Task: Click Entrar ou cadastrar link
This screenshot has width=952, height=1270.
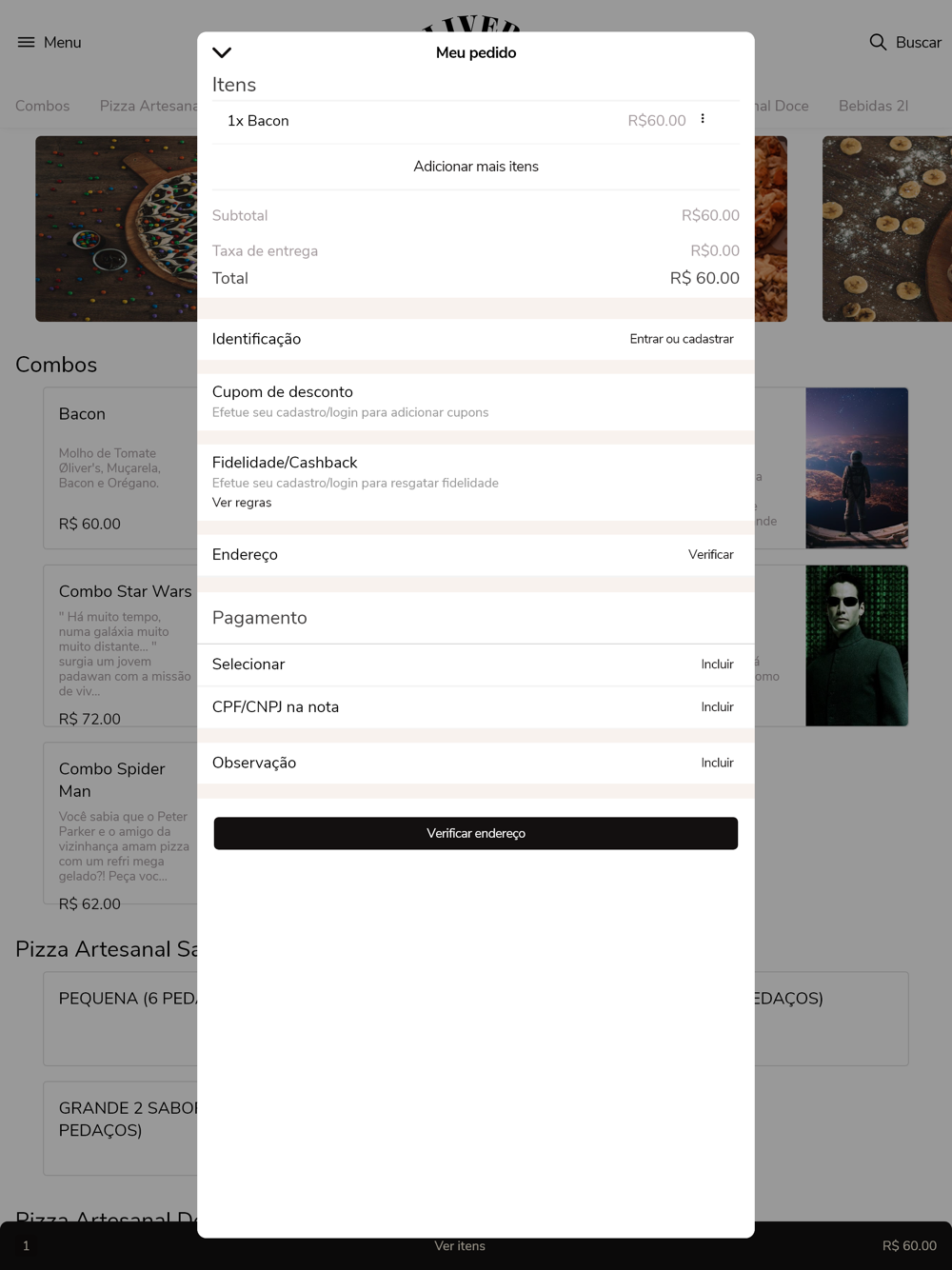Action: 682,339
